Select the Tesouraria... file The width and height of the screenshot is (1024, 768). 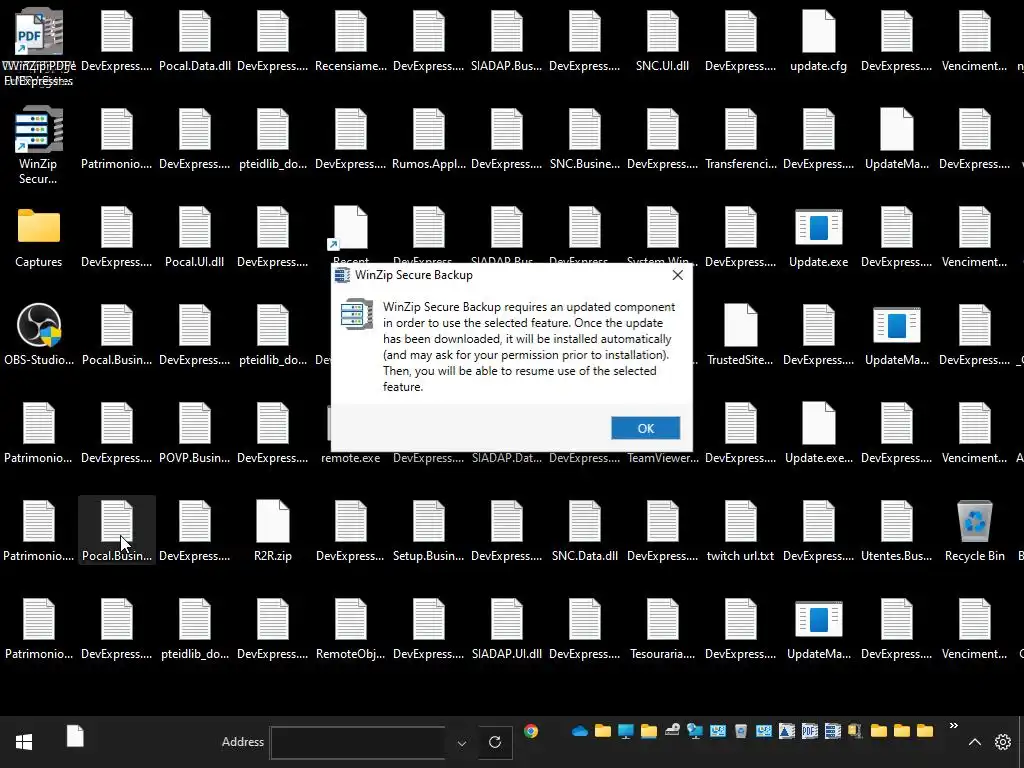click(x=662, y=629)
